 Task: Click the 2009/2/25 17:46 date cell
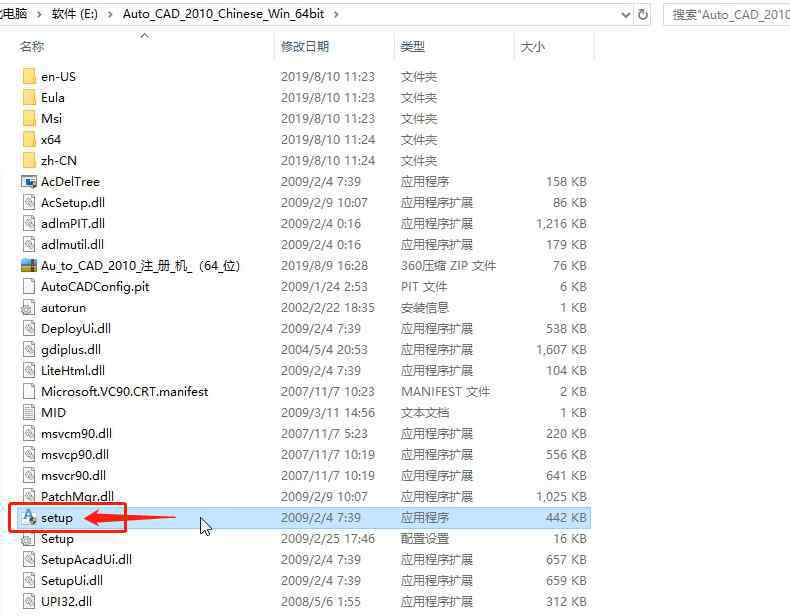[328, 539]
